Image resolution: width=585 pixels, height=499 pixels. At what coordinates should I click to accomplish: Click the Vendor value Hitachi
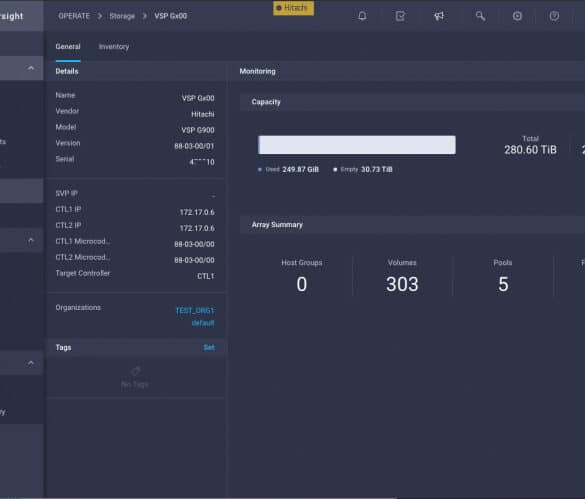(x=203, y=114)
